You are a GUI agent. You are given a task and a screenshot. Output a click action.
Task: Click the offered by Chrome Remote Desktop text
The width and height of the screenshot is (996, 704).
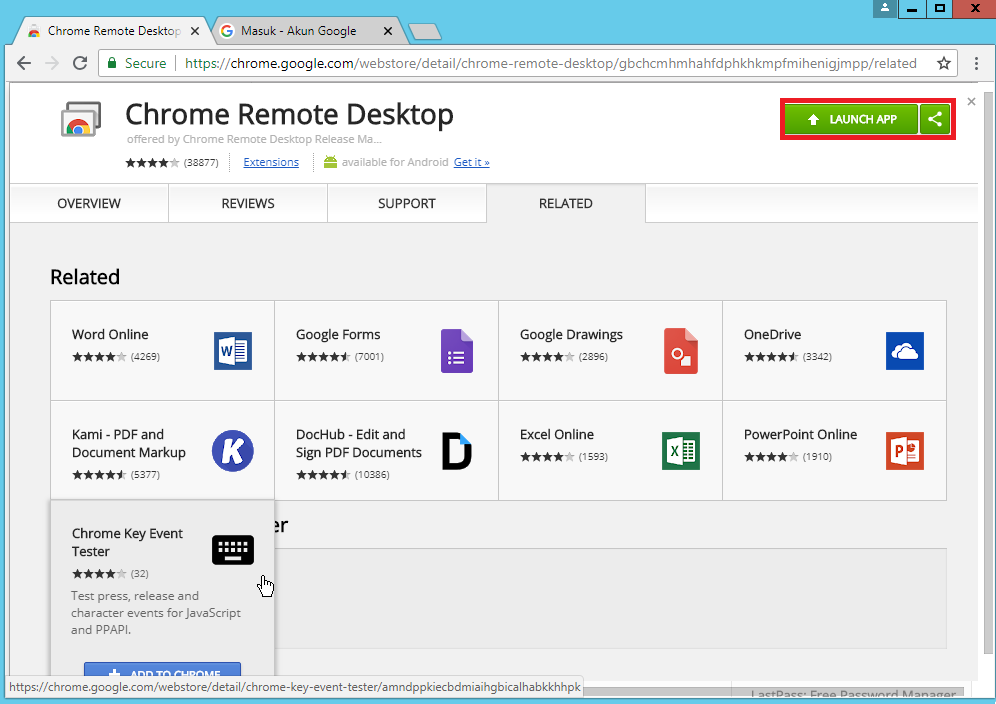(x=254, y=139)
